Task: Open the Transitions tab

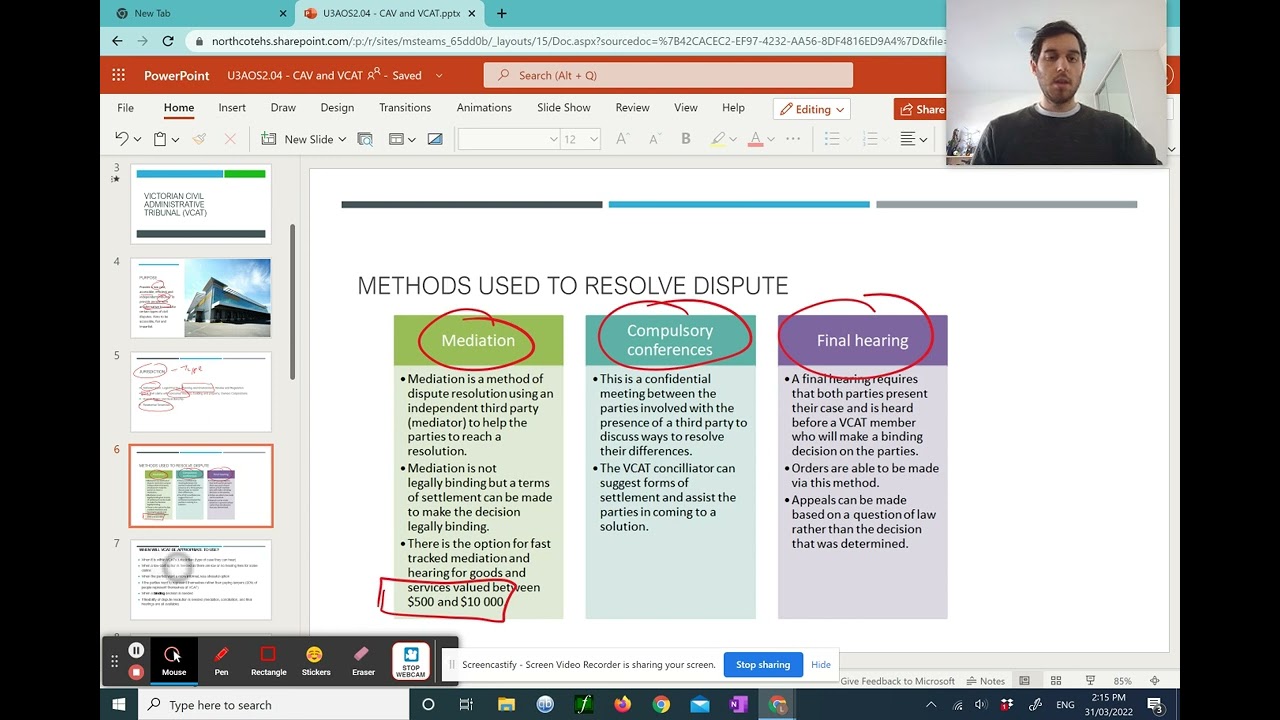Action: (x=405, y=108)
